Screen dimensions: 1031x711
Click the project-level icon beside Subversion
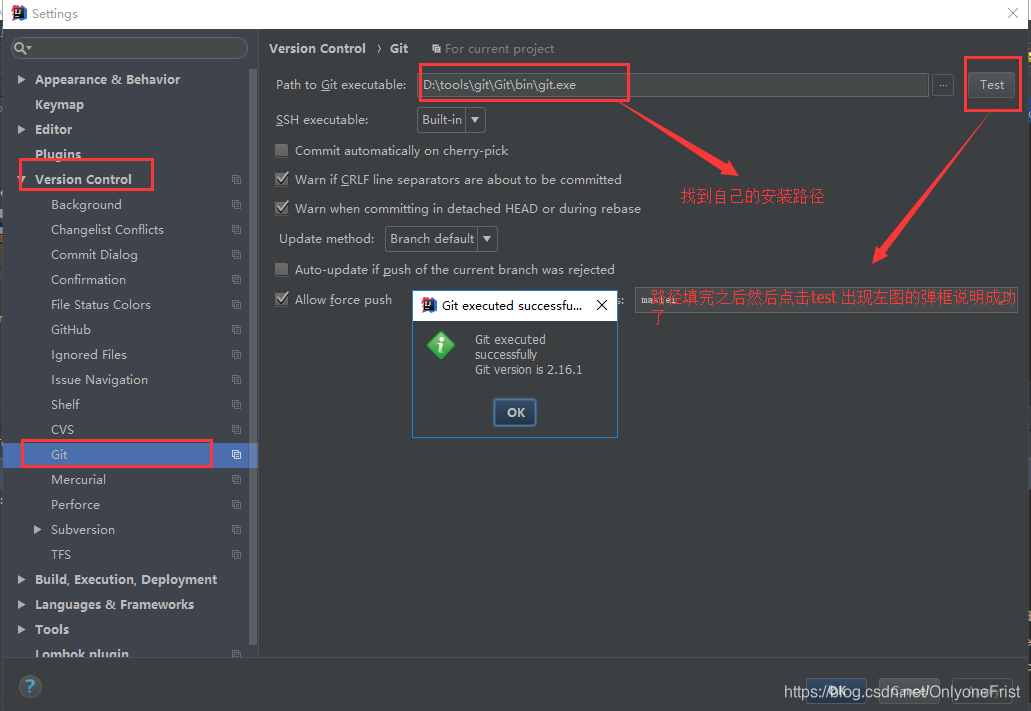point(237,529)
